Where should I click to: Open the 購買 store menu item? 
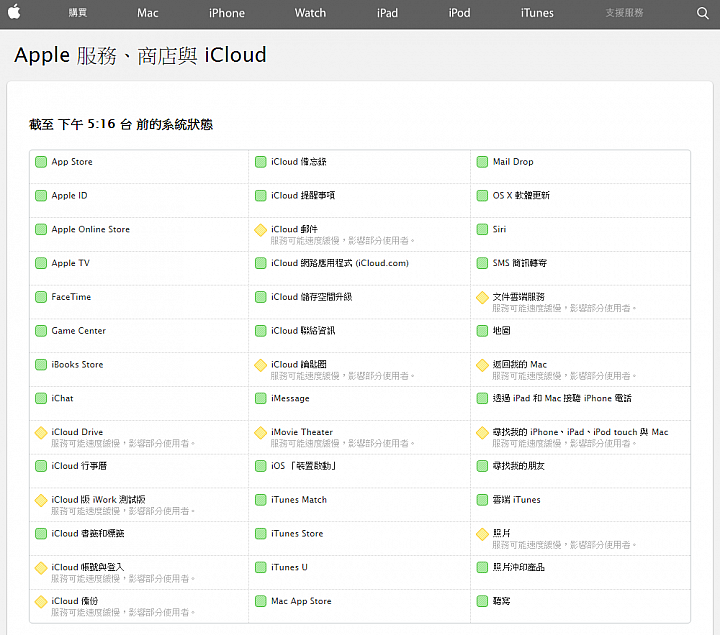(x=78, y=13)
